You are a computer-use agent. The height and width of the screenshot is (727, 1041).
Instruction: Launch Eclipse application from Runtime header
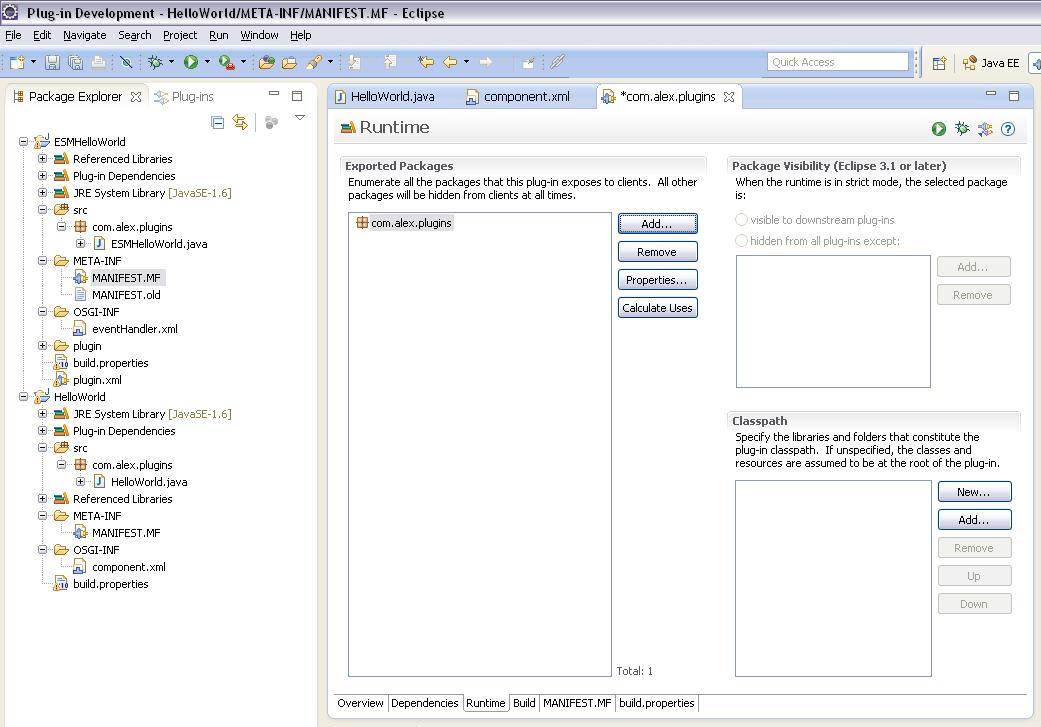pos(939,129)
